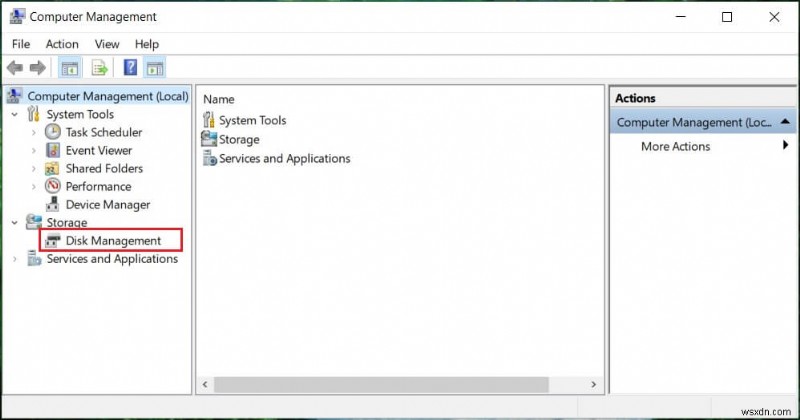Collapse the System Tools tree node
Image resolution: width=800 pixels, height=420 pixels.
(x=15, y=114)
